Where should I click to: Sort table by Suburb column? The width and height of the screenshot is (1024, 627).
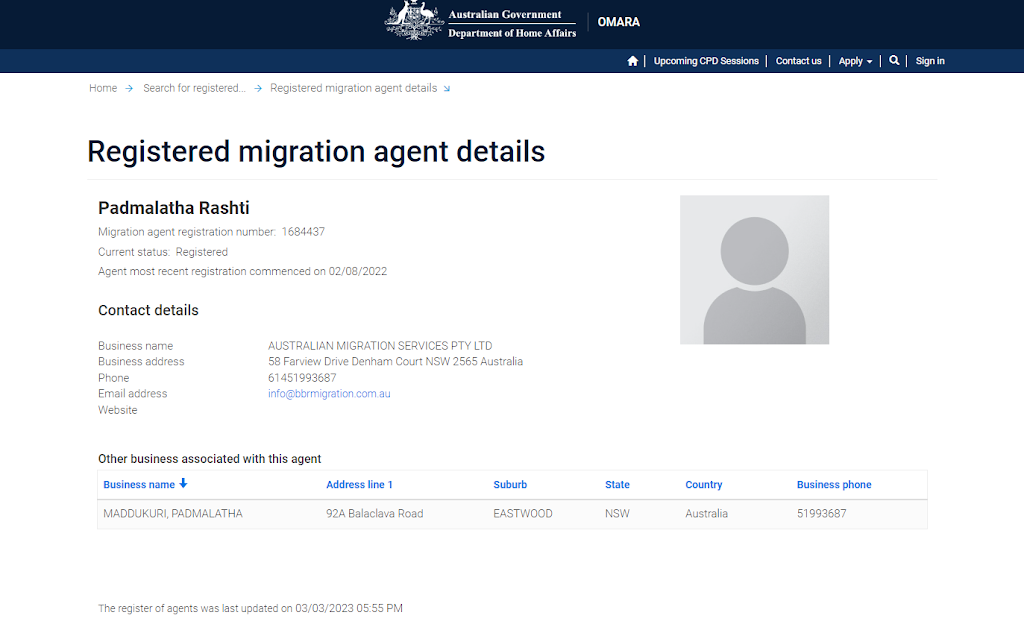(510, 485)
